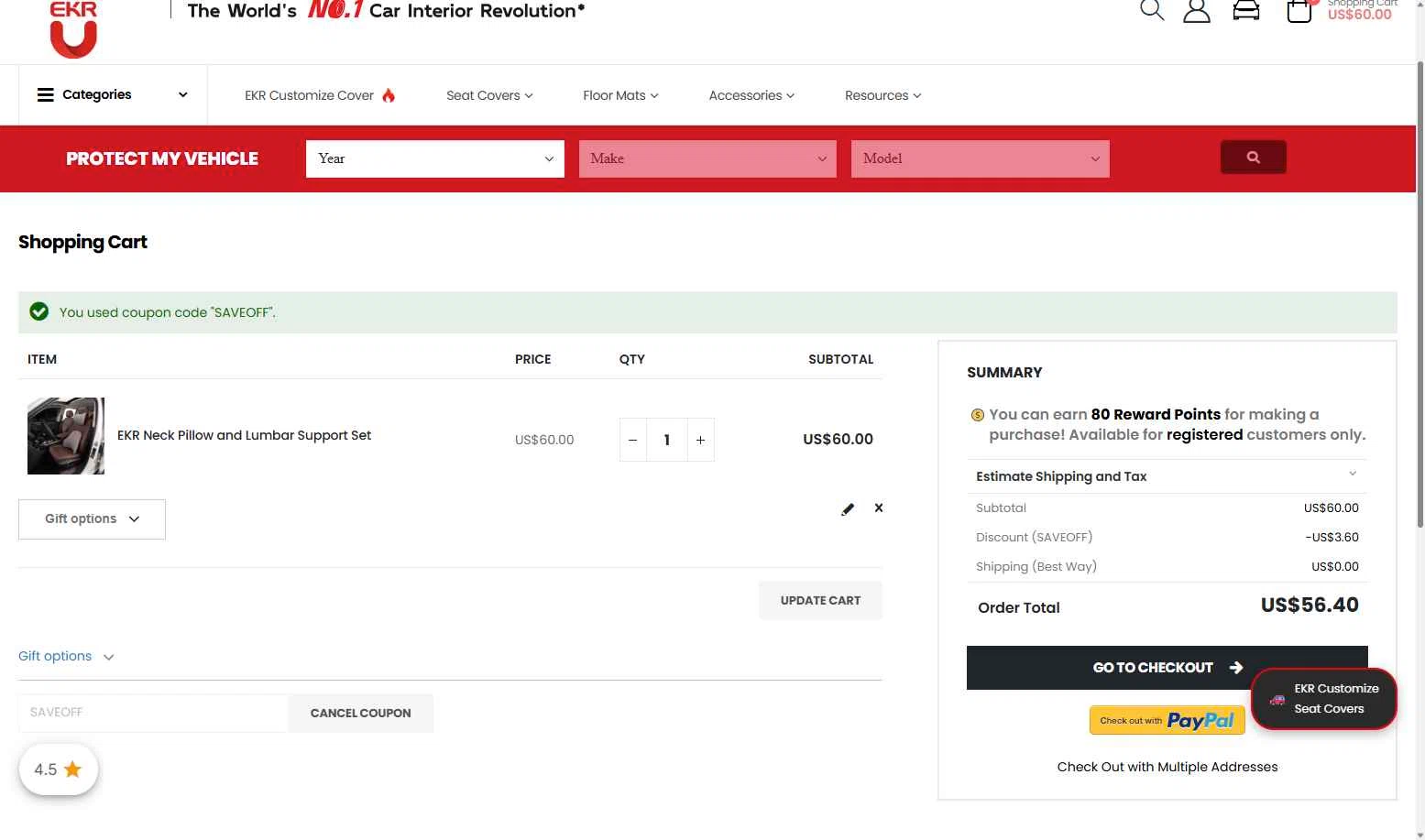This screenshot has width=1425, height=840.
Task: Click the flame icon beside EKR Customize Cover
Action: click(389, 95)
